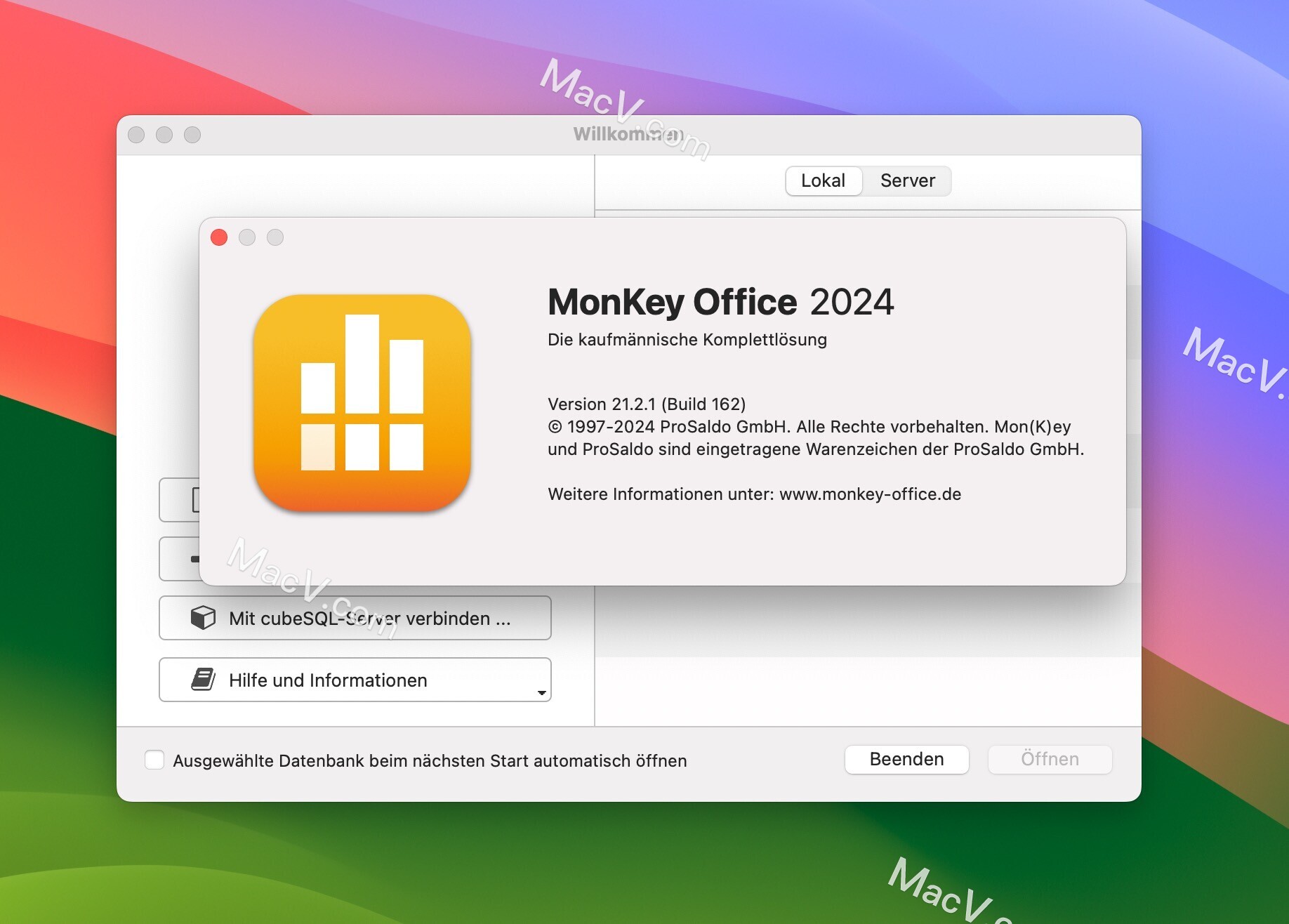
Task: Visit the www.monkey-office.de link
Action: tap(871, 494)
